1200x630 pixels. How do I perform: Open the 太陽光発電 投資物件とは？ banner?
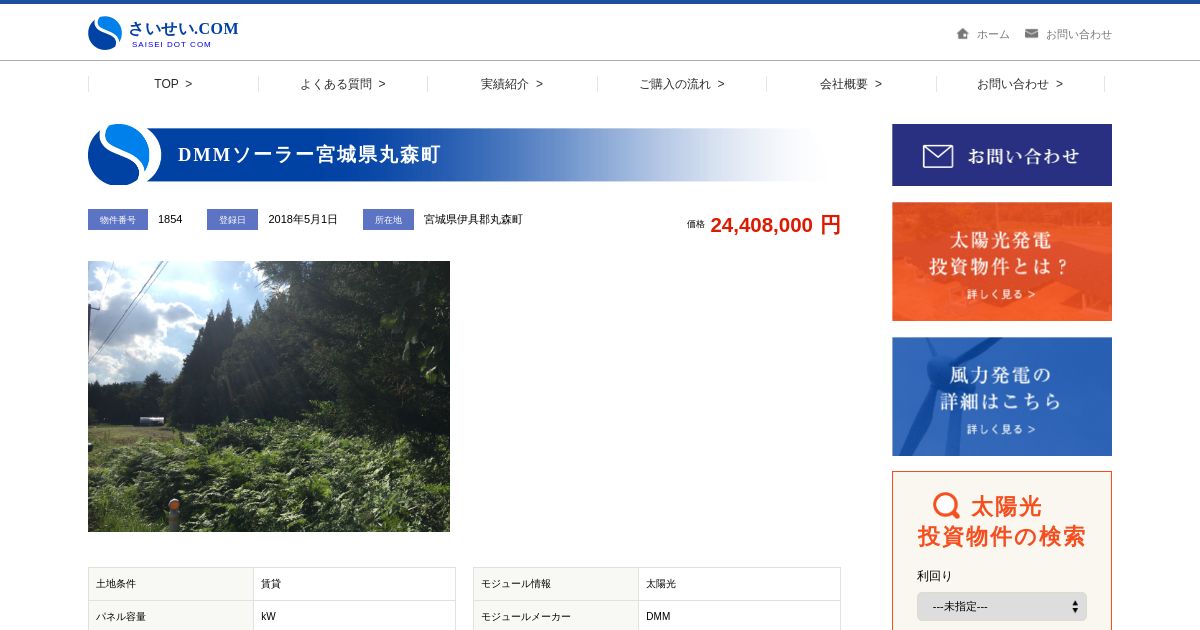1002,262
